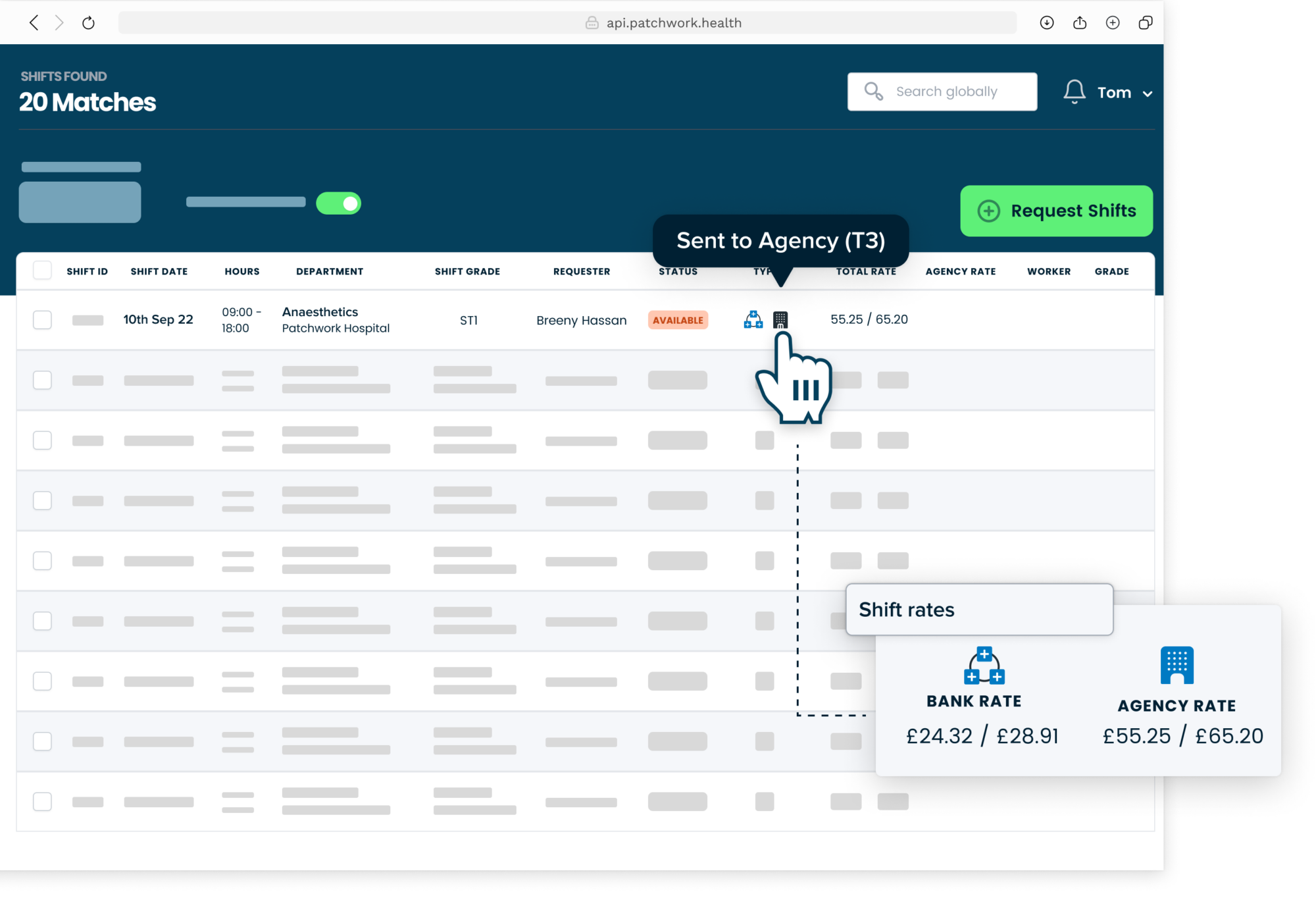Screen dimensions: 1316x923
Task: Open a new tab with plus icon
Action: coord(1113,23)
